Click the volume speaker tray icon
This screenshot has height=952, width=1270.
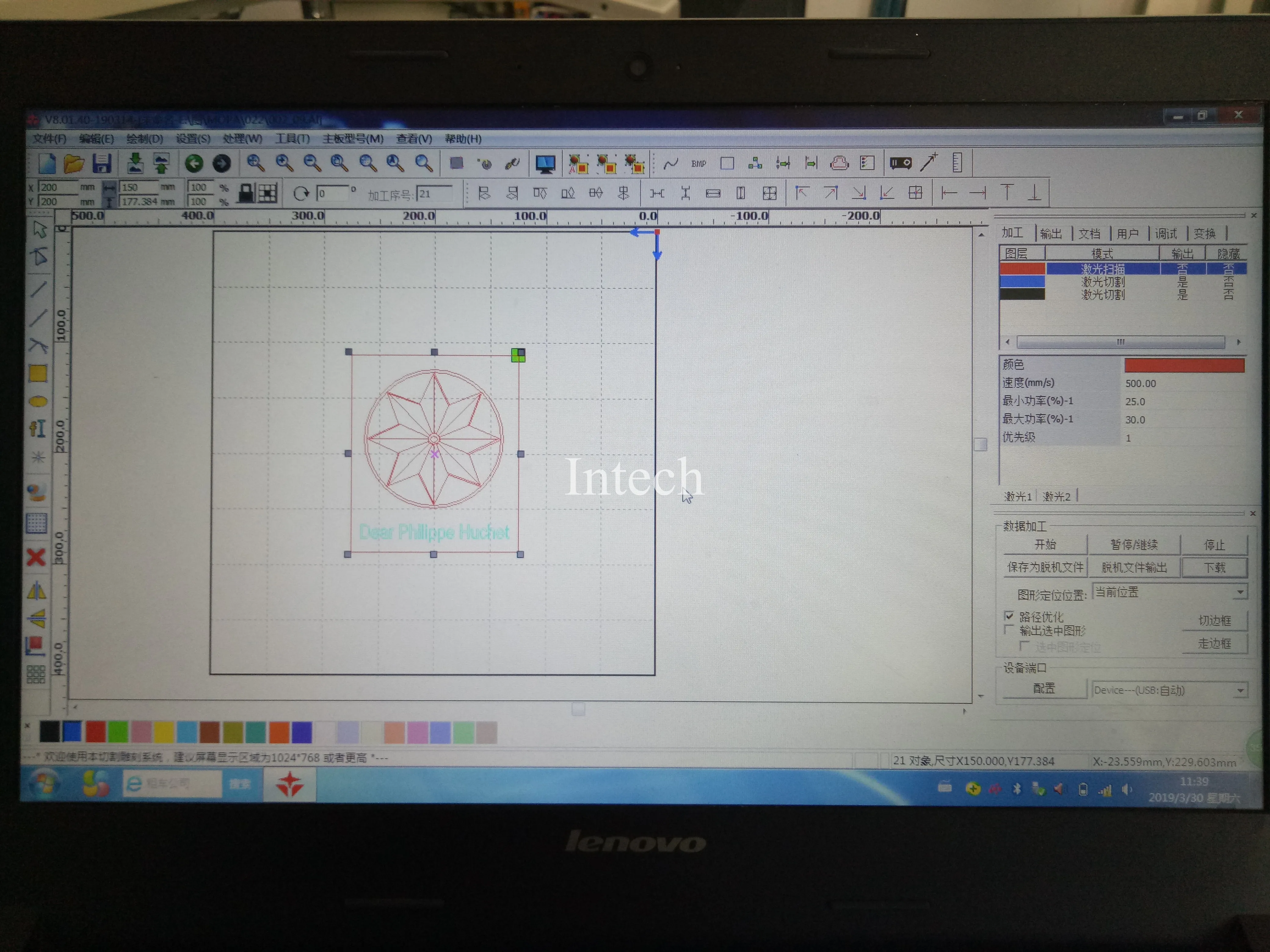click(x=1127, y=790)
